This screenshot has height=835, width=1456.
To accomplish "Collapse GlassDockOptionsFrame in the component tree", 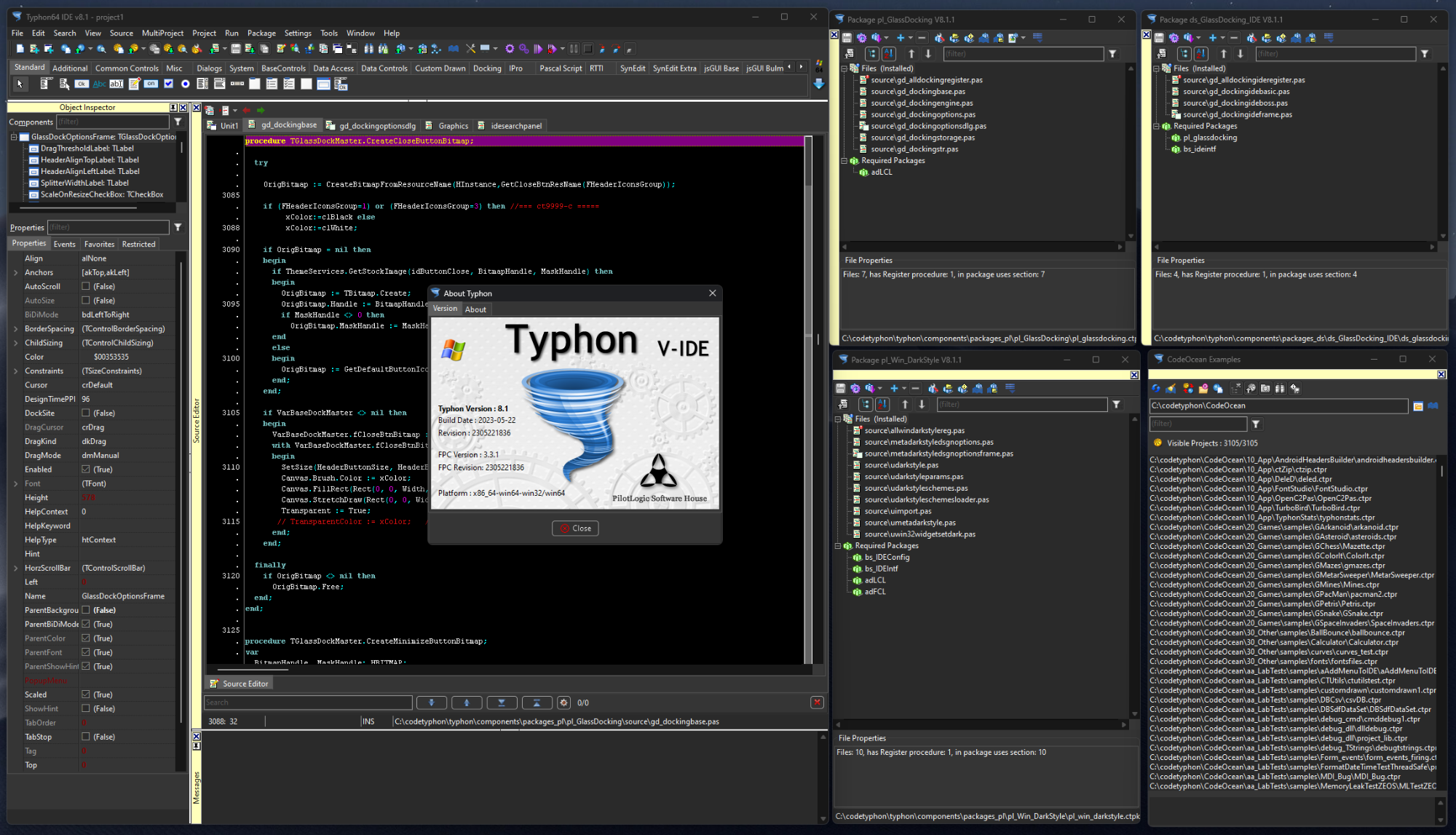I will 14,137.
